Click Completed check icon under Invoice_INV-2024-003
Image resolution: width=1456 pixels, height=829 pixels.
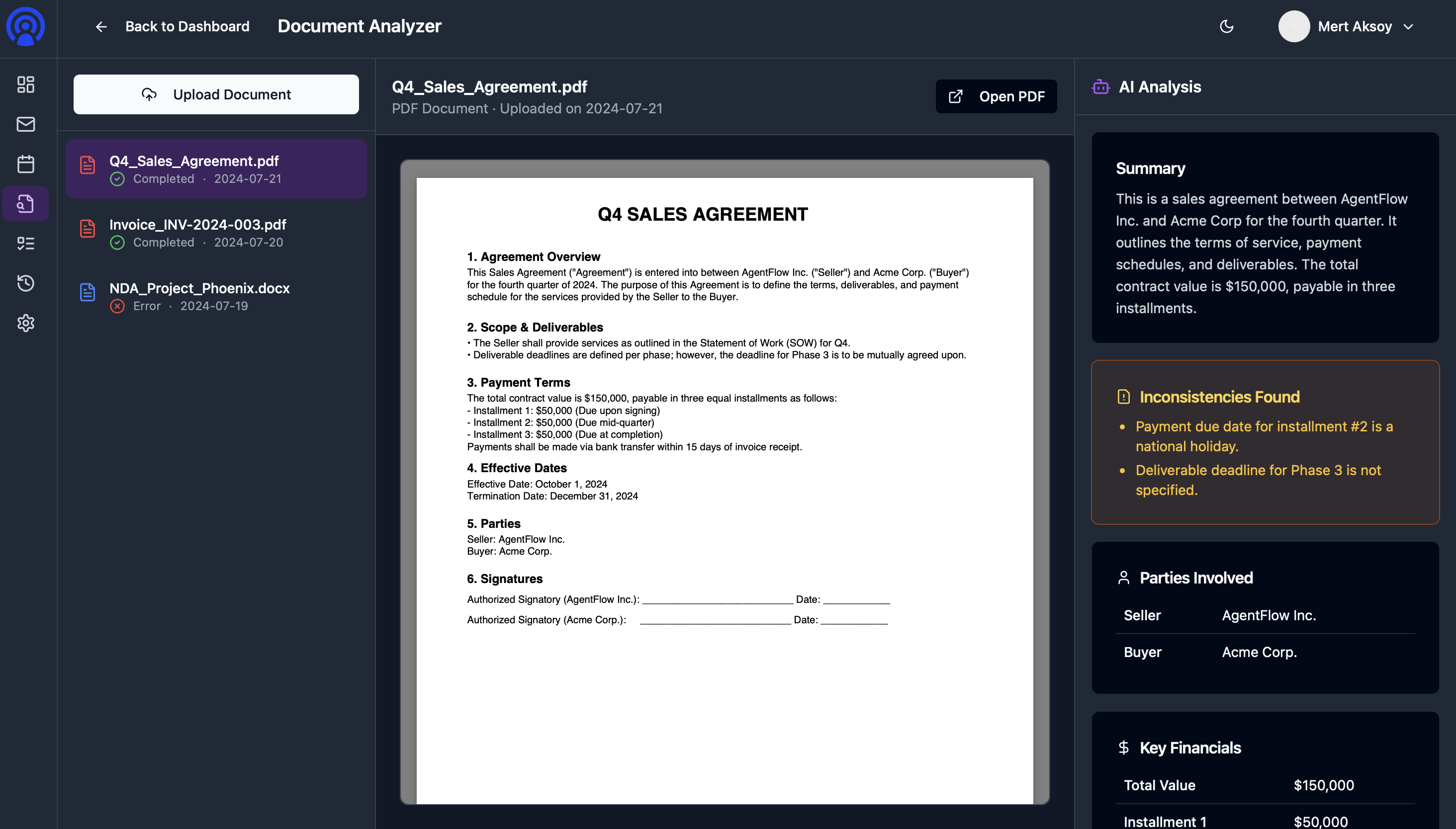[117, 243]
